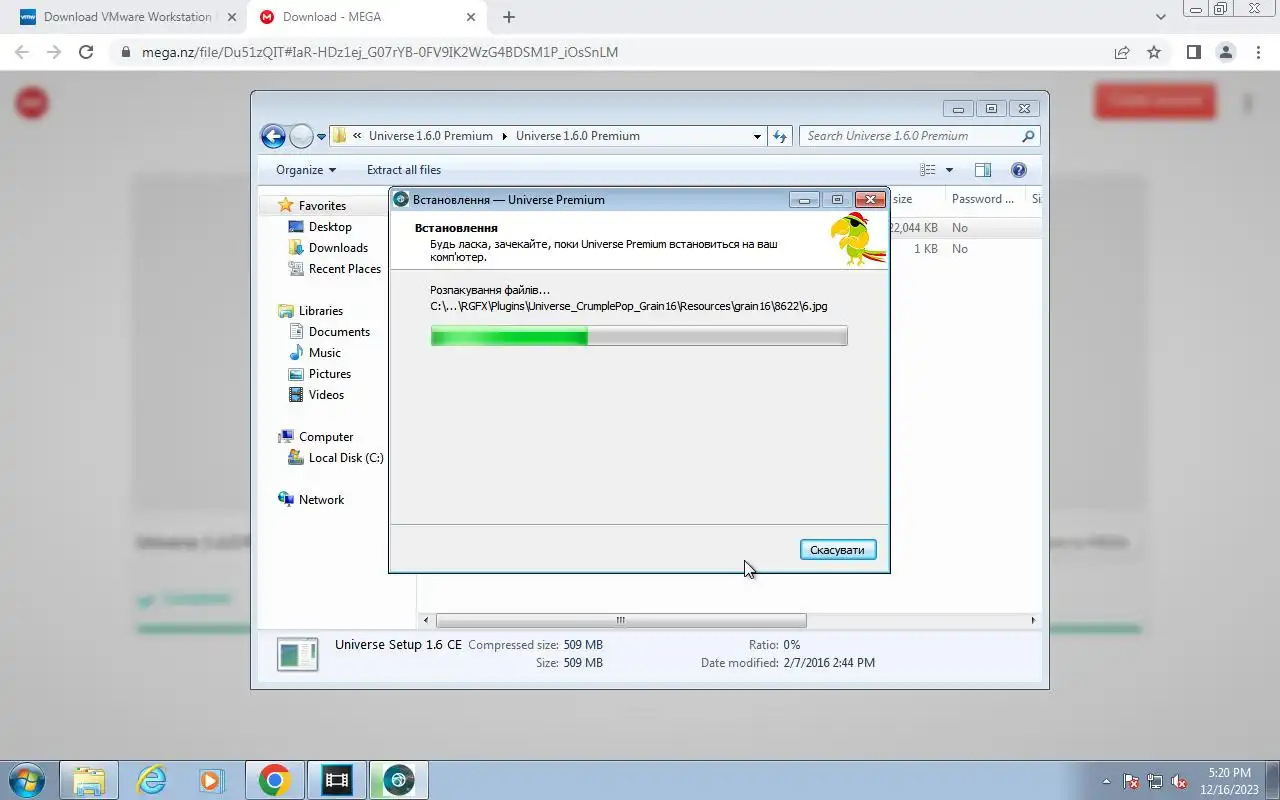Open Desktop in the navigation pane
Image resolution: width=1280 pixels, height=800 pixels.
tap(330, 227)
